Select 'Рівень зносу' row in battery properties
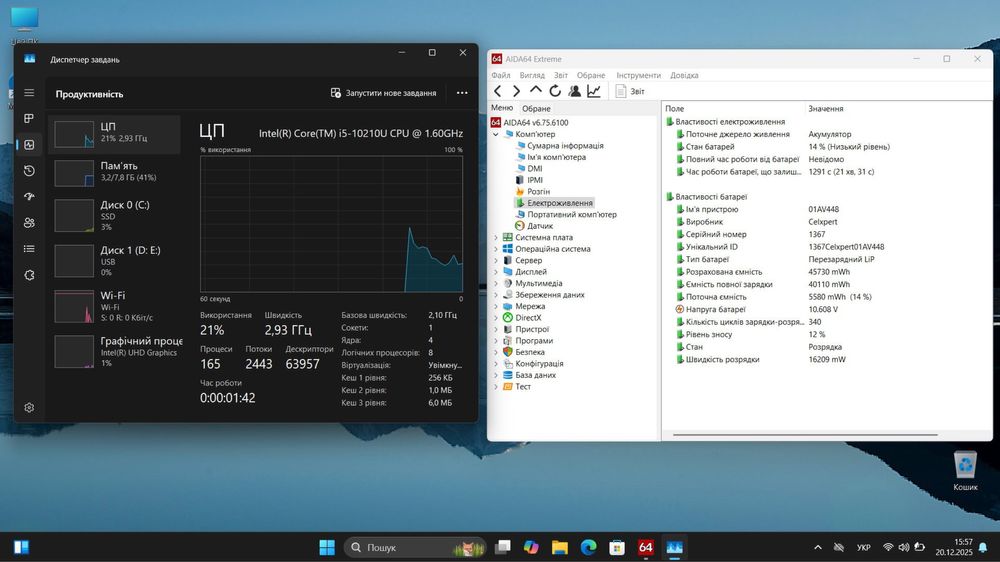This screenshot has height=562, width=1000. click(829, 334)
